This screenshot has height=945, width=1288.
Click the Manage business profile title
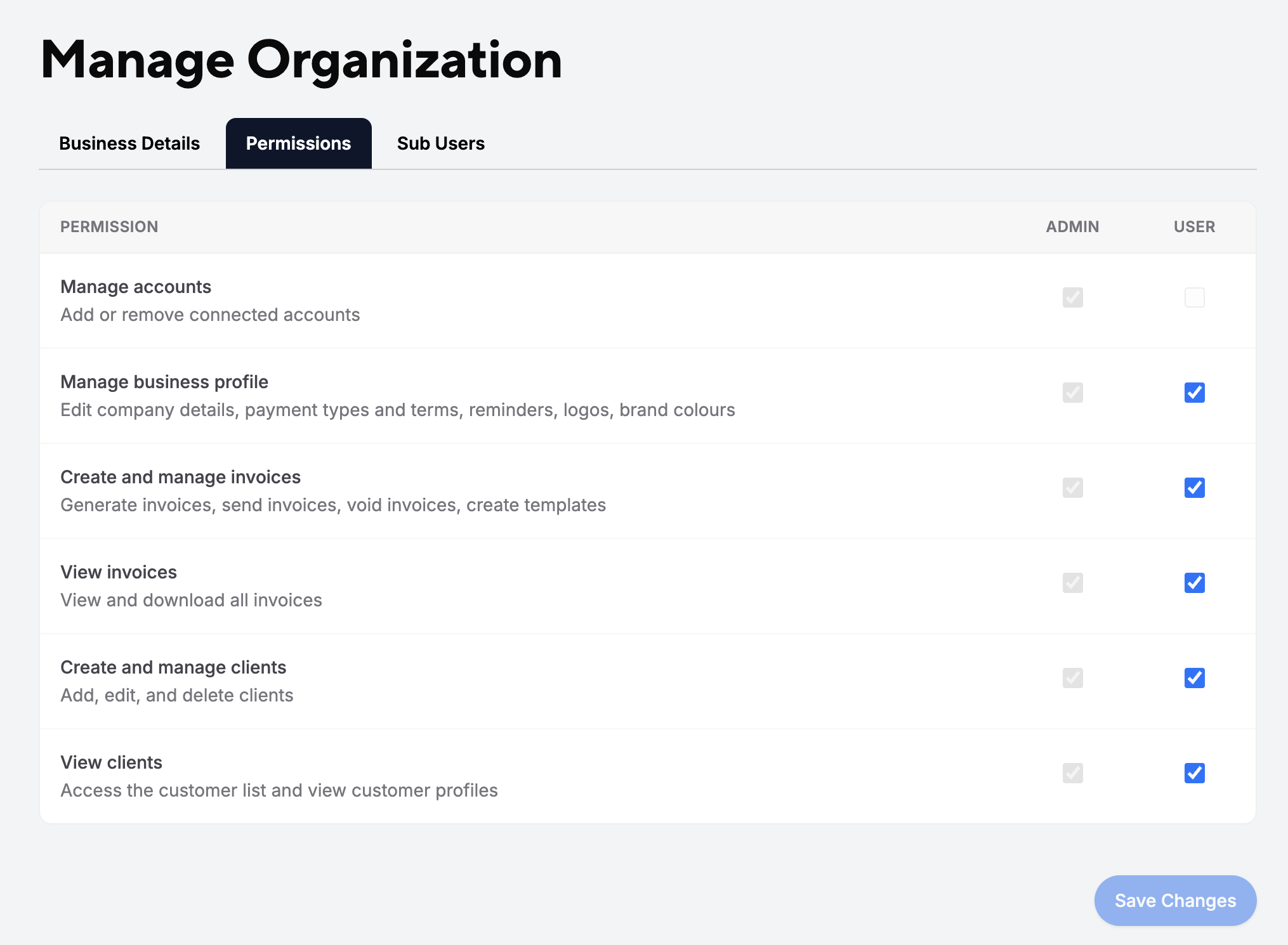coord(164,382)
